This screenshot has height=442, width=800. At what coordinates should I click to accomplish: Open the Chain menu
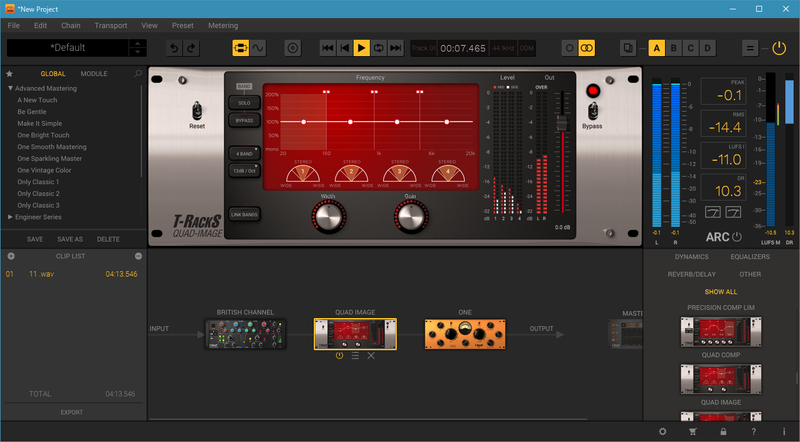pos(71,26)
